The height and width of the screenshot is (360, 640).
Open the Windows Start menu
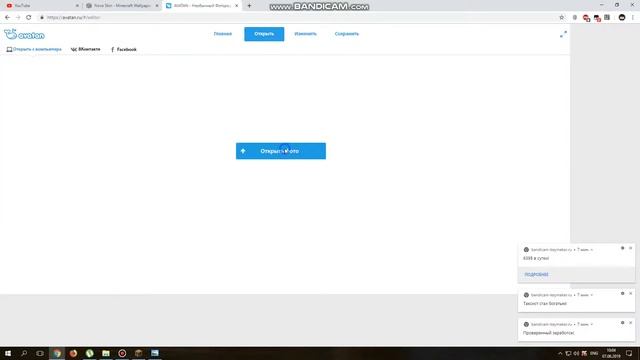click(8, 353)
